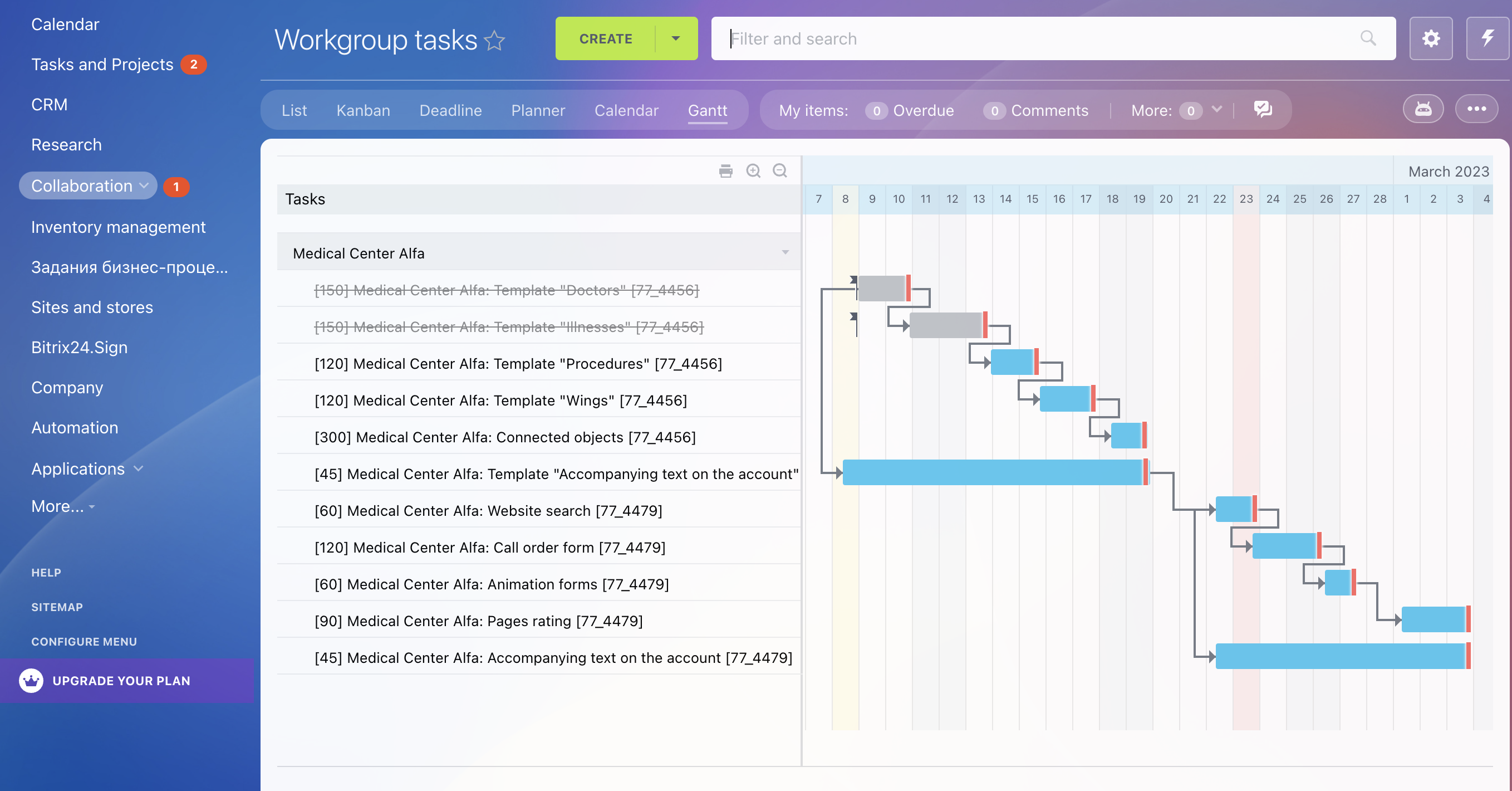Zoom in the Gantt chart
The image size is (1512, 791).
pyautogui.click(x=753, y=171)
